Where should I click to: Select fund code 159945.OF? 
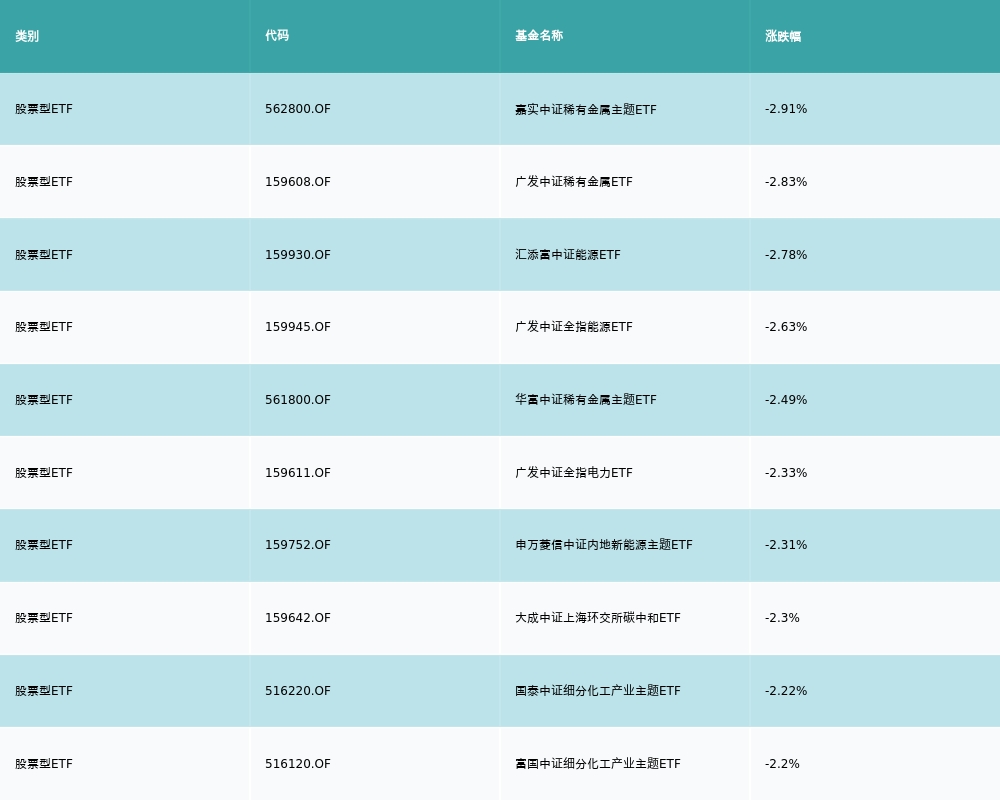pos(298,327)
